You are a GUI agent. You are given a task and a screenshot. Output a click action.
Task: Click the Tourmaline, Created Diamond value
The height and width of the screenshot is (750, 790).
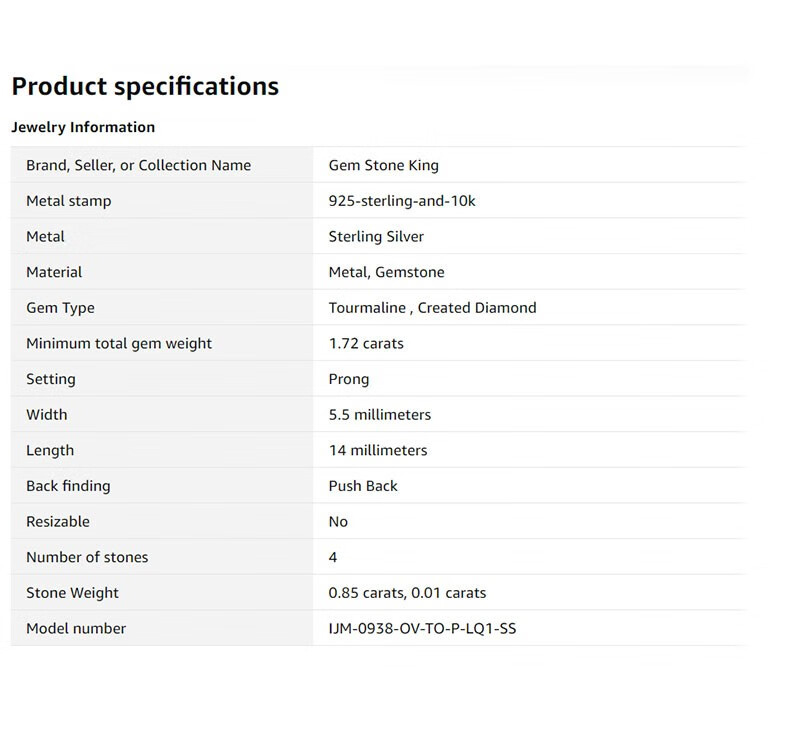pyautogui.click(x=432, y=308)
